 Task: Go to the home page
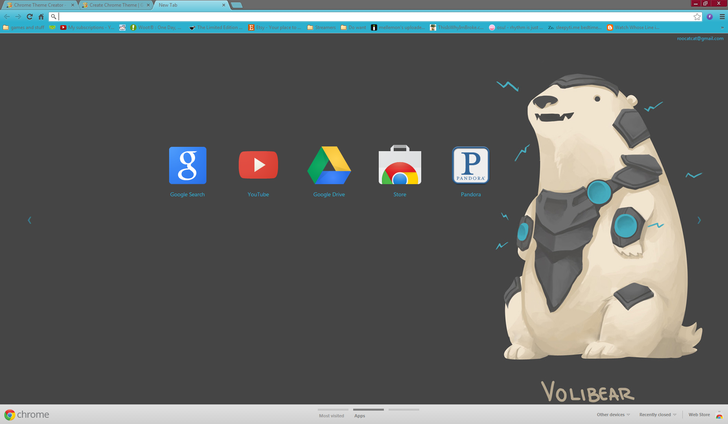[x=41, y=17]
